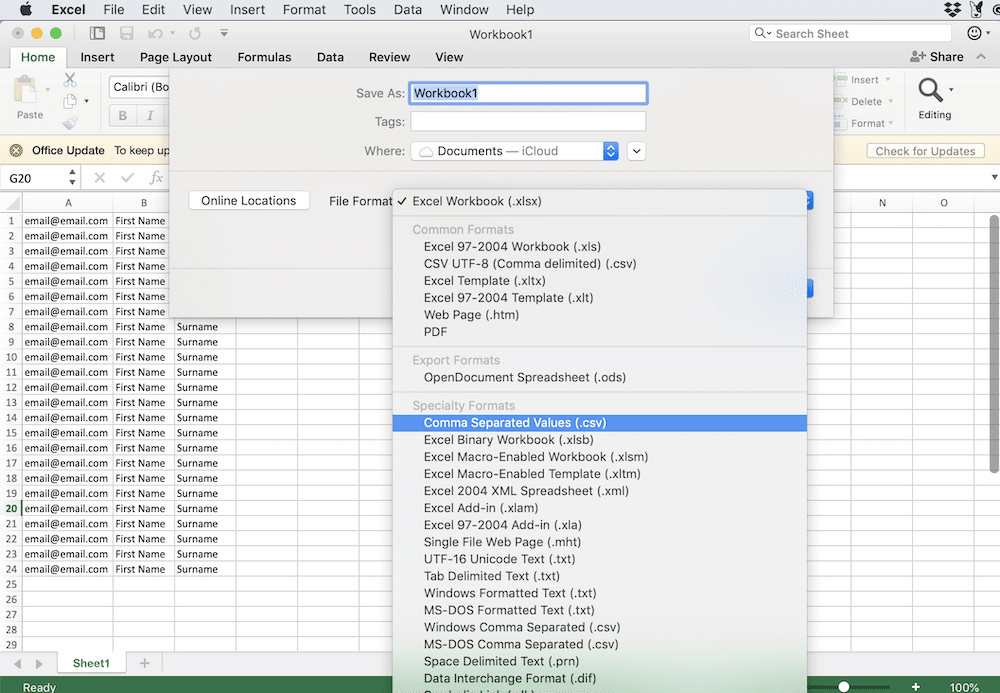Open the Tools menu in the menu bar
The width and height of the screenshot is (1000, 693).
pyautogui.click(x=359, y=10)
